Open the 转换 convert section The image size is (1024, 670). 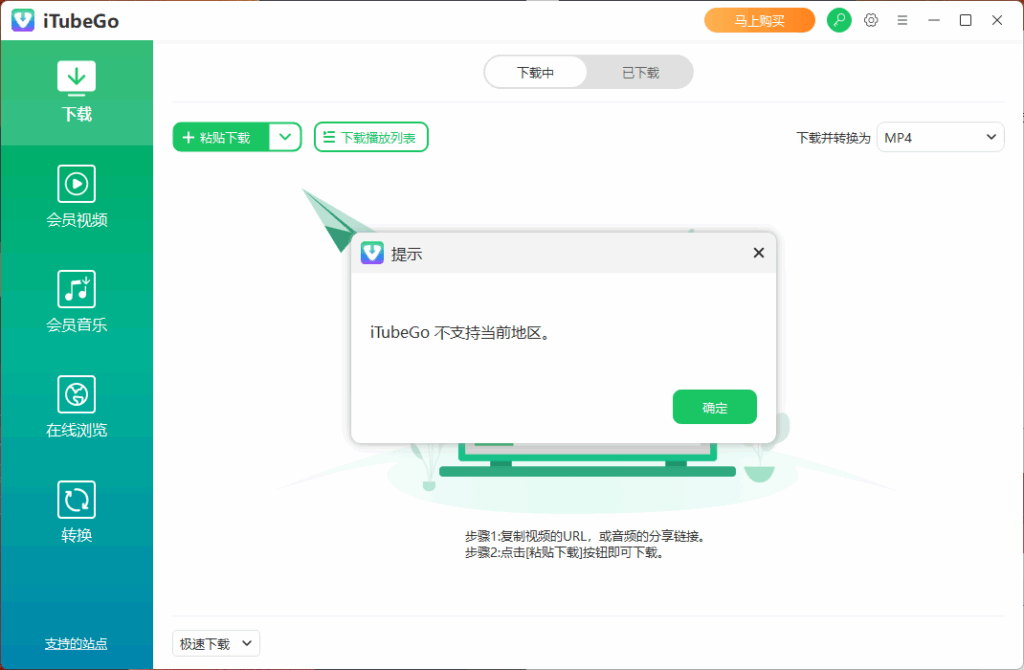click(x=76, y=512)
